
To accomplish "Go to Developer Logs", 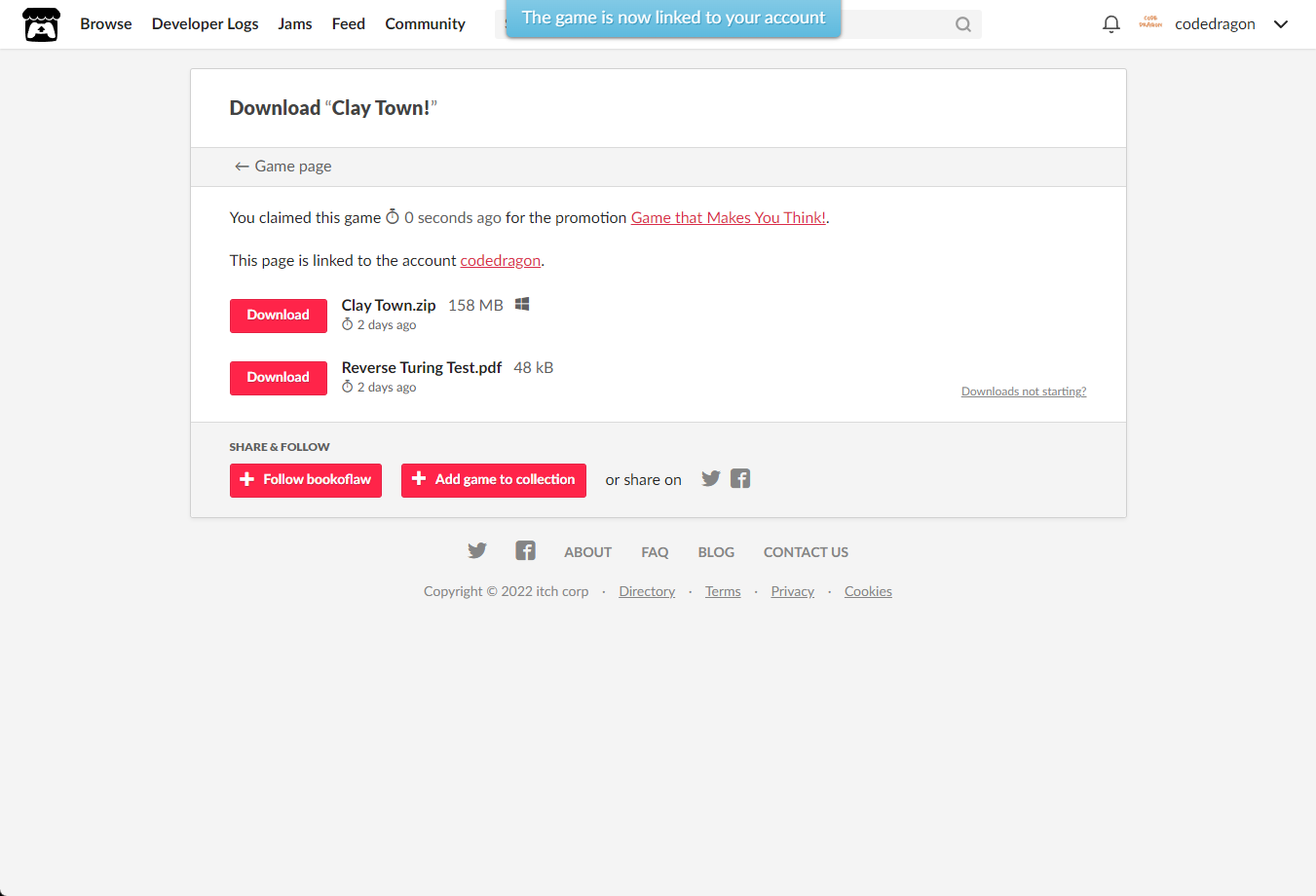I will 206,23.
